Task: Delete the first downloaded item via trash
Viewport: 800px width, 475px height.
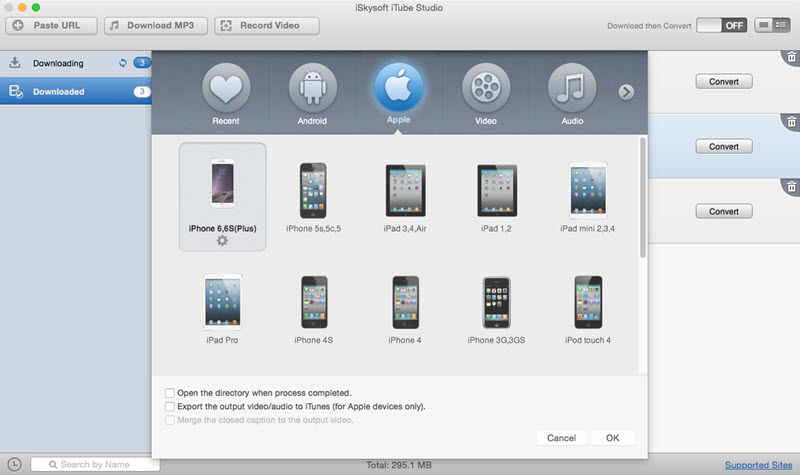Action: (x=791, y=57)
